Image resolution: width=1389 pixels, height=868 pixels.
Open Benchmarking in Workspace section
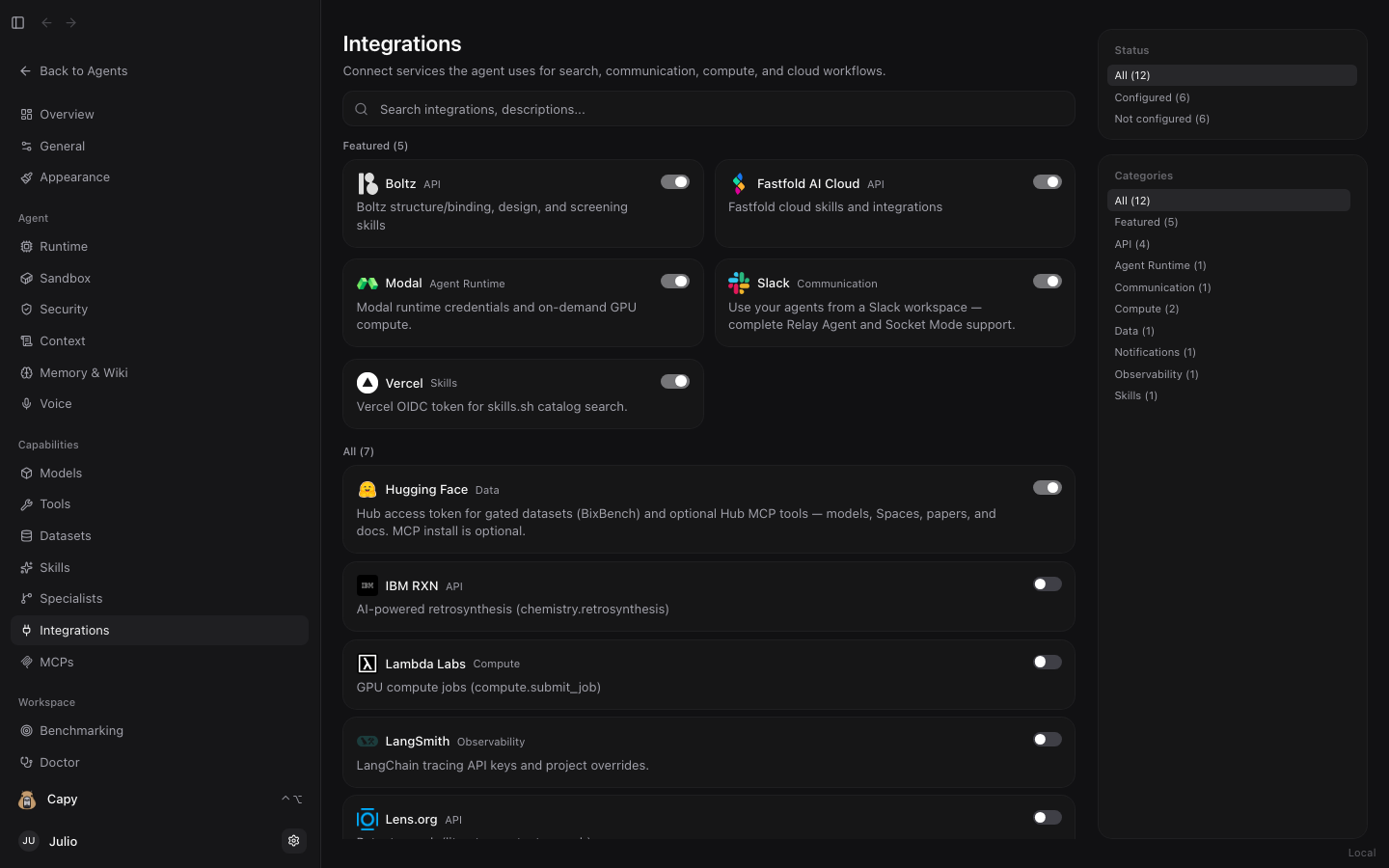(159, 731)
